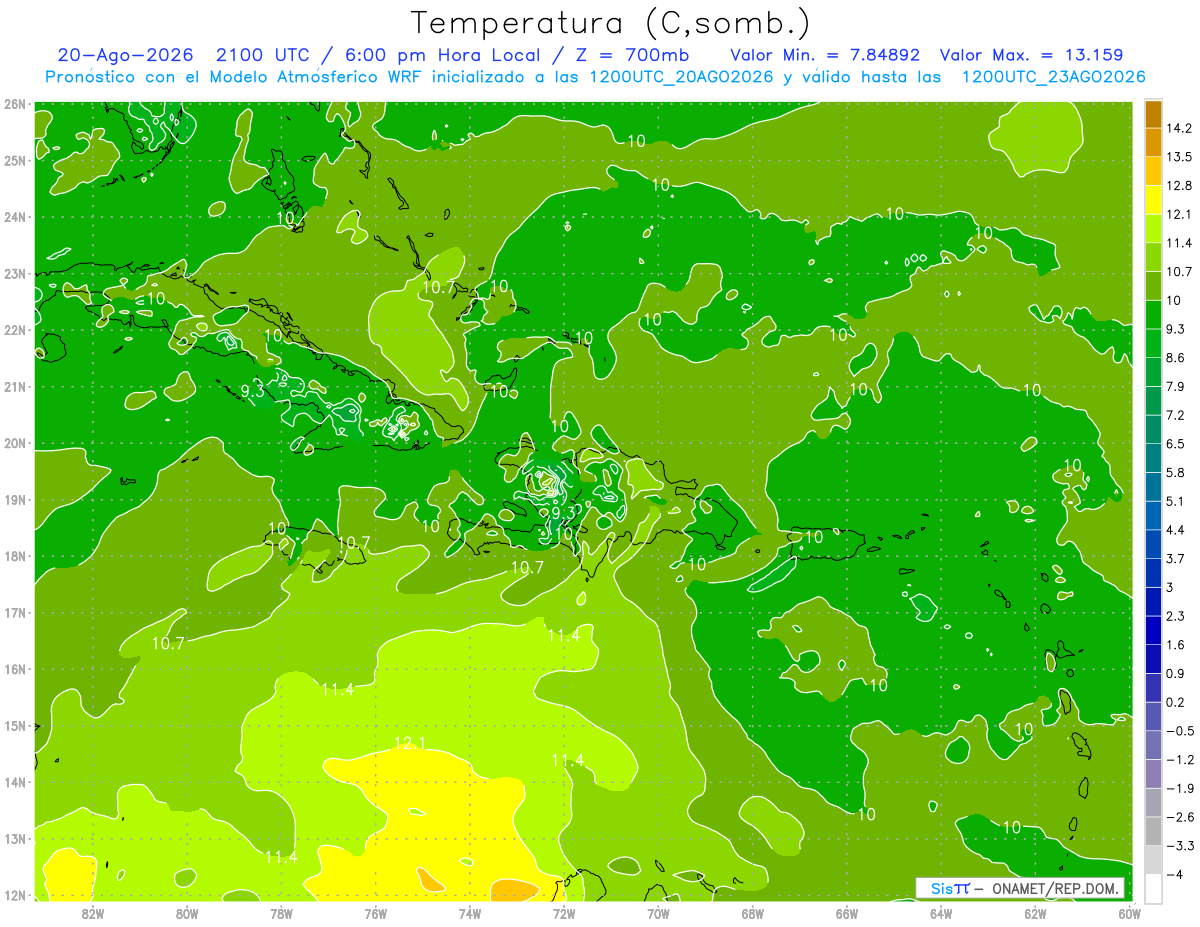Click the "80W" longitude axis label
Image resolution: width=1200 pixels, height=927 pixels.
[186, 913]
